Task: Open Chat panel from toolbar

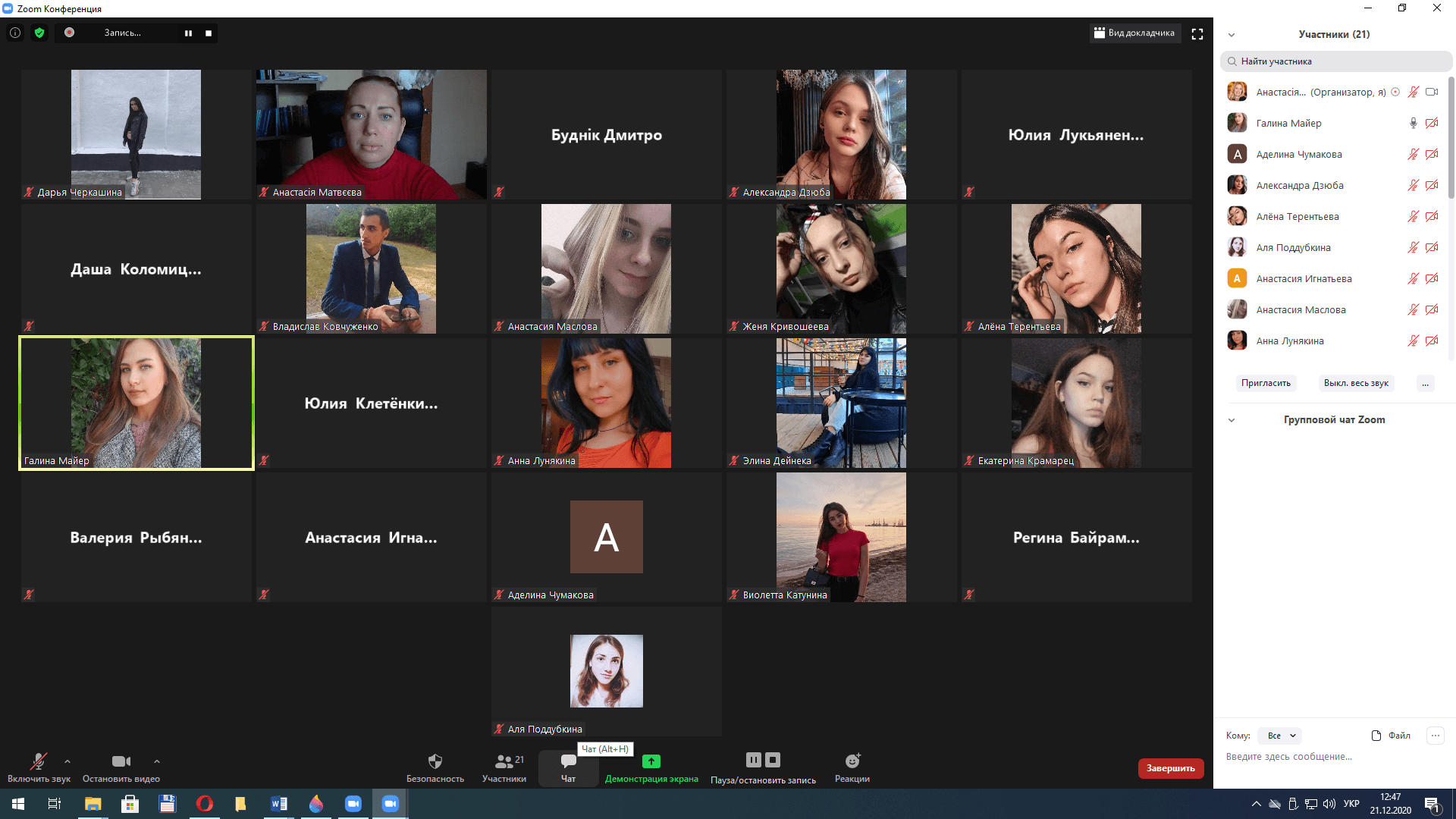Action: (568, 761)
